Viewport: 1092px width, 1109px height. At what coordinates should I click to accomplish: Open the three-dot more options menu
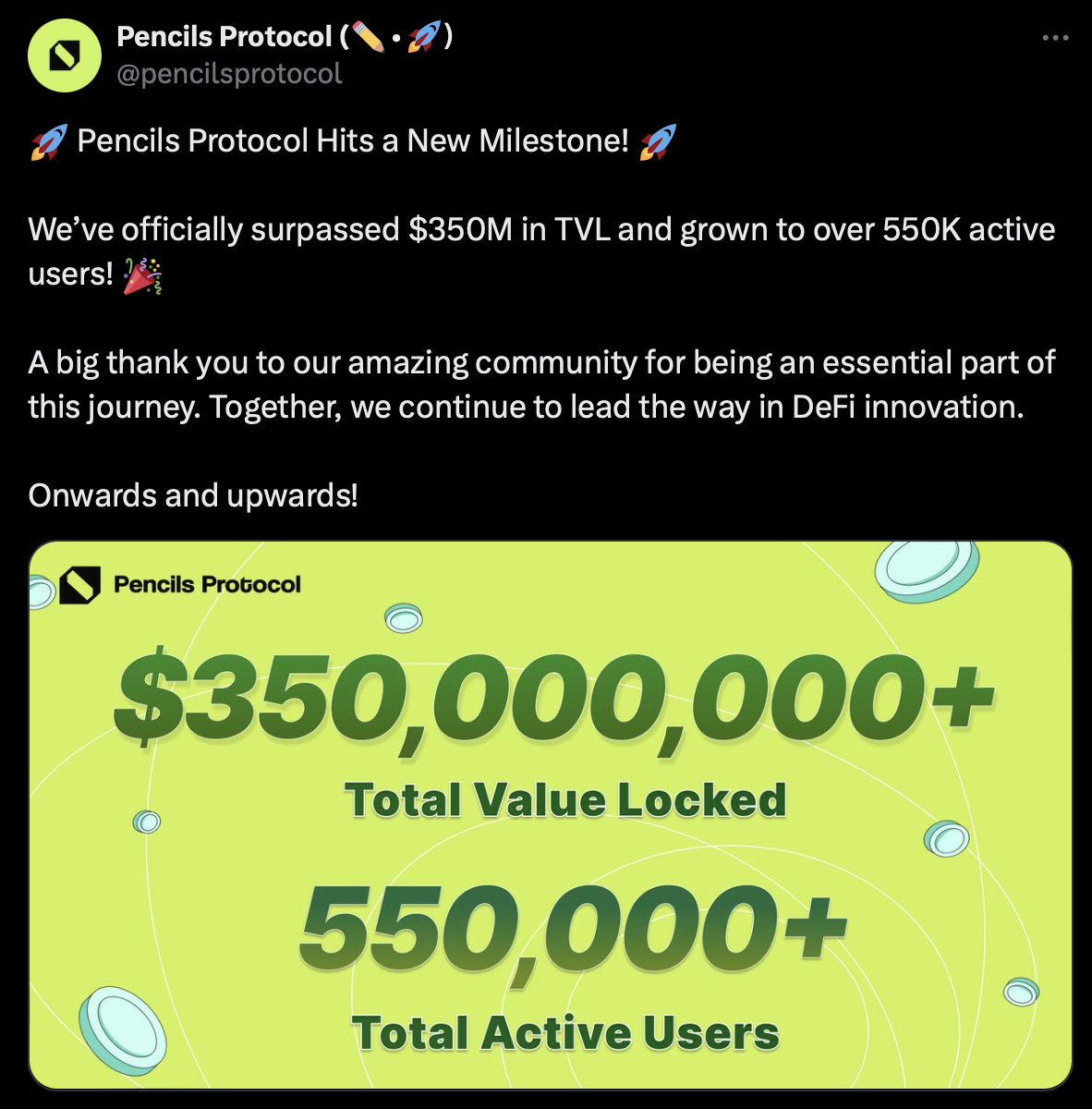[x=1055, y=38]
